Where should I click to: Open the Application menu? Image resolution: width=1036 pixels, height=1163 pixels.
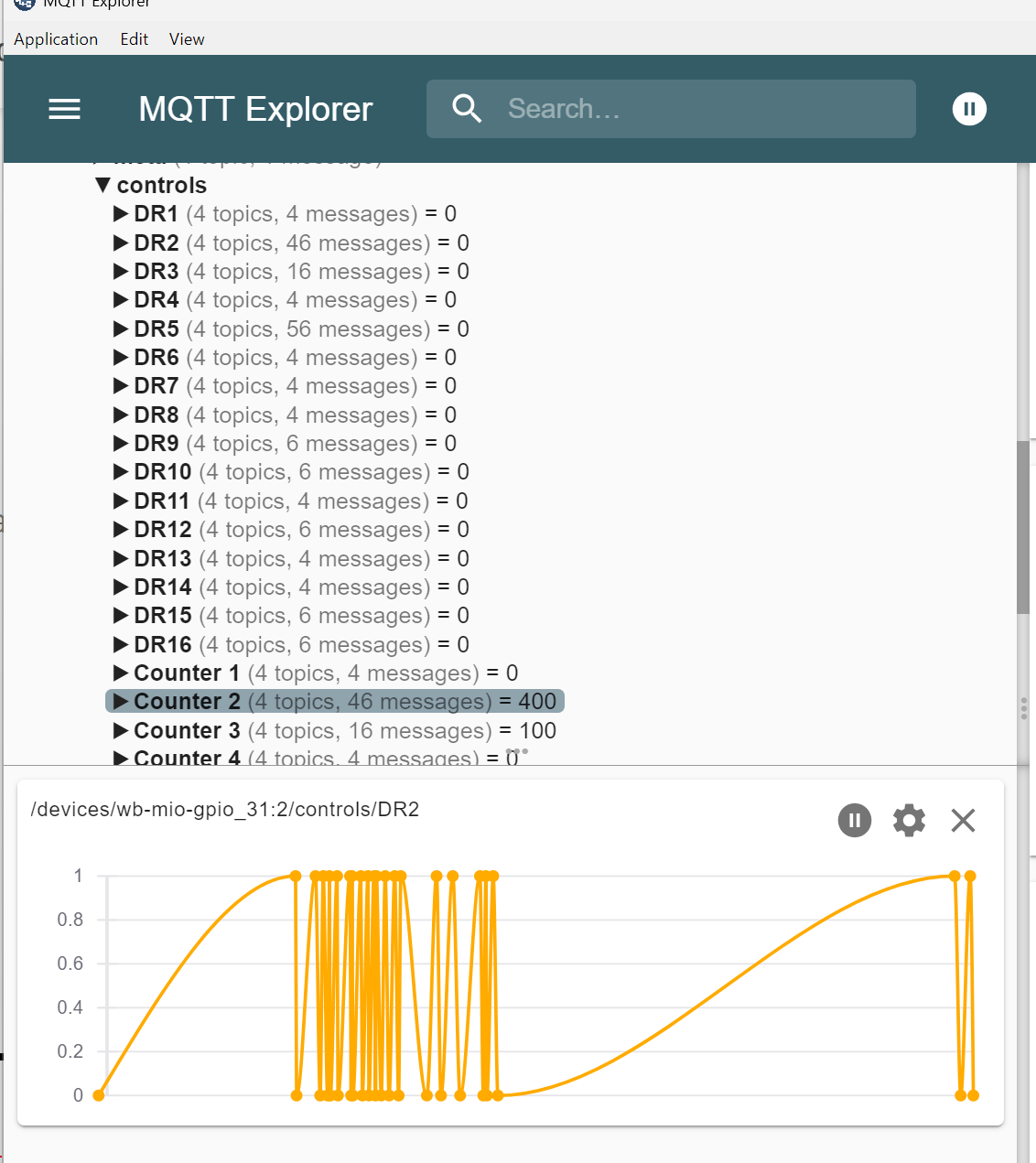[56, 39]
